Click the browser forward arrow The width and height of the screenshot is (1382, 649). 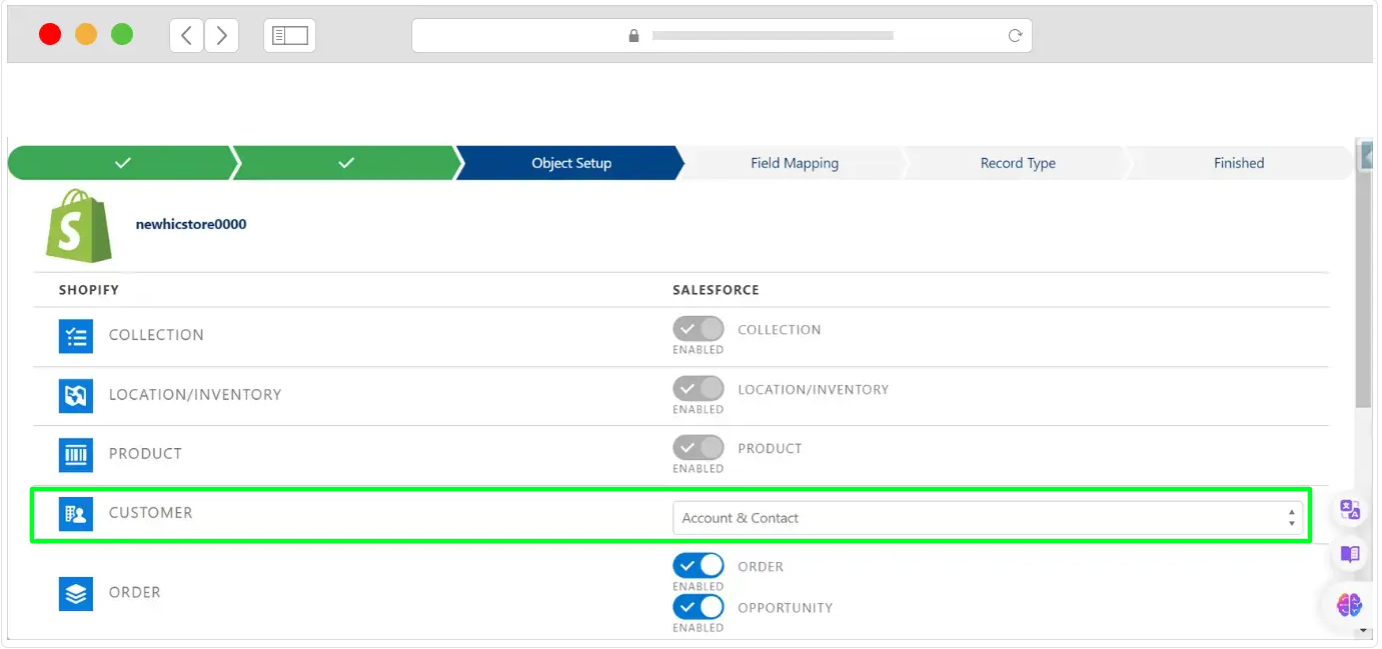click(221, 35)
